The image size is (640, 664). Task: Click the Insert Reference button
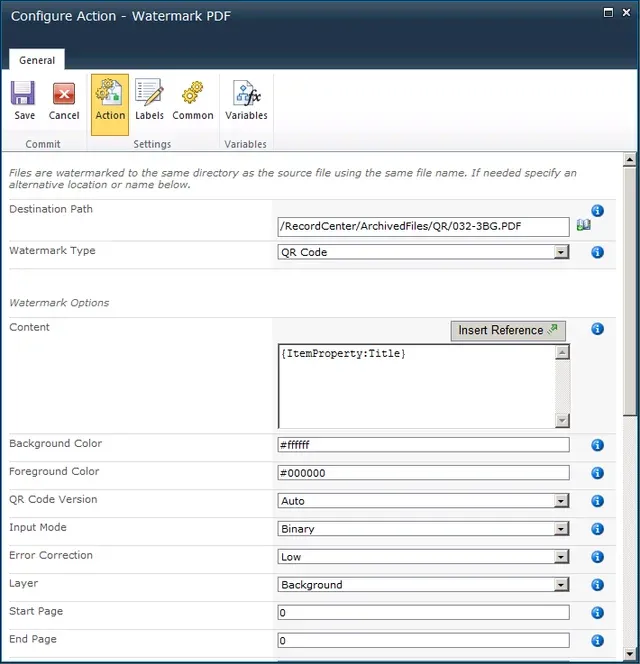[508, 330]
